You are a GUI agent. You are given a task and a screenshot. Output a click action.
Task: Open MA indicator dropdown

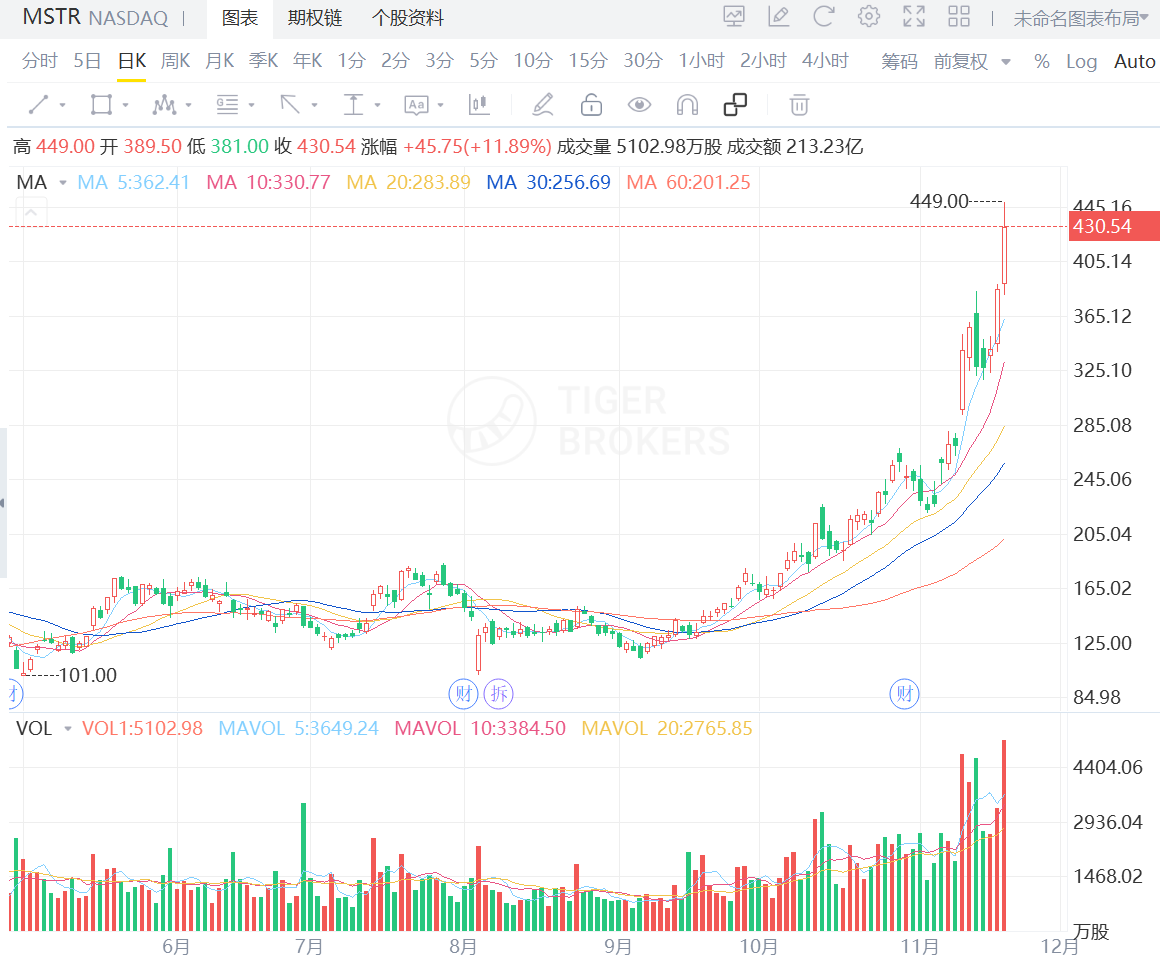pyautogui.click(x=63, y=182)
